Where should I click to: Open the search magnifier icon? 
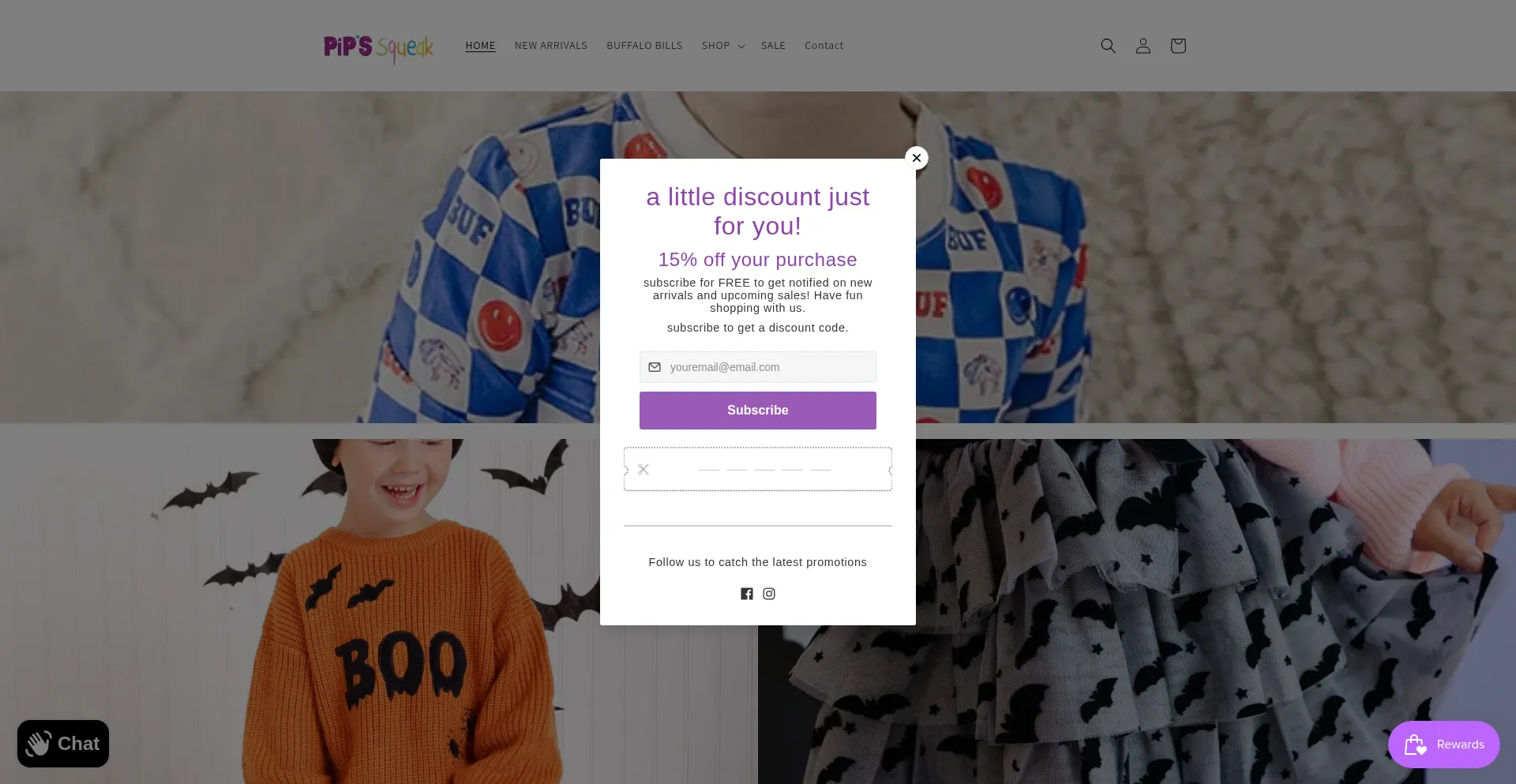pyautogui.click(x=1108, y=46)
